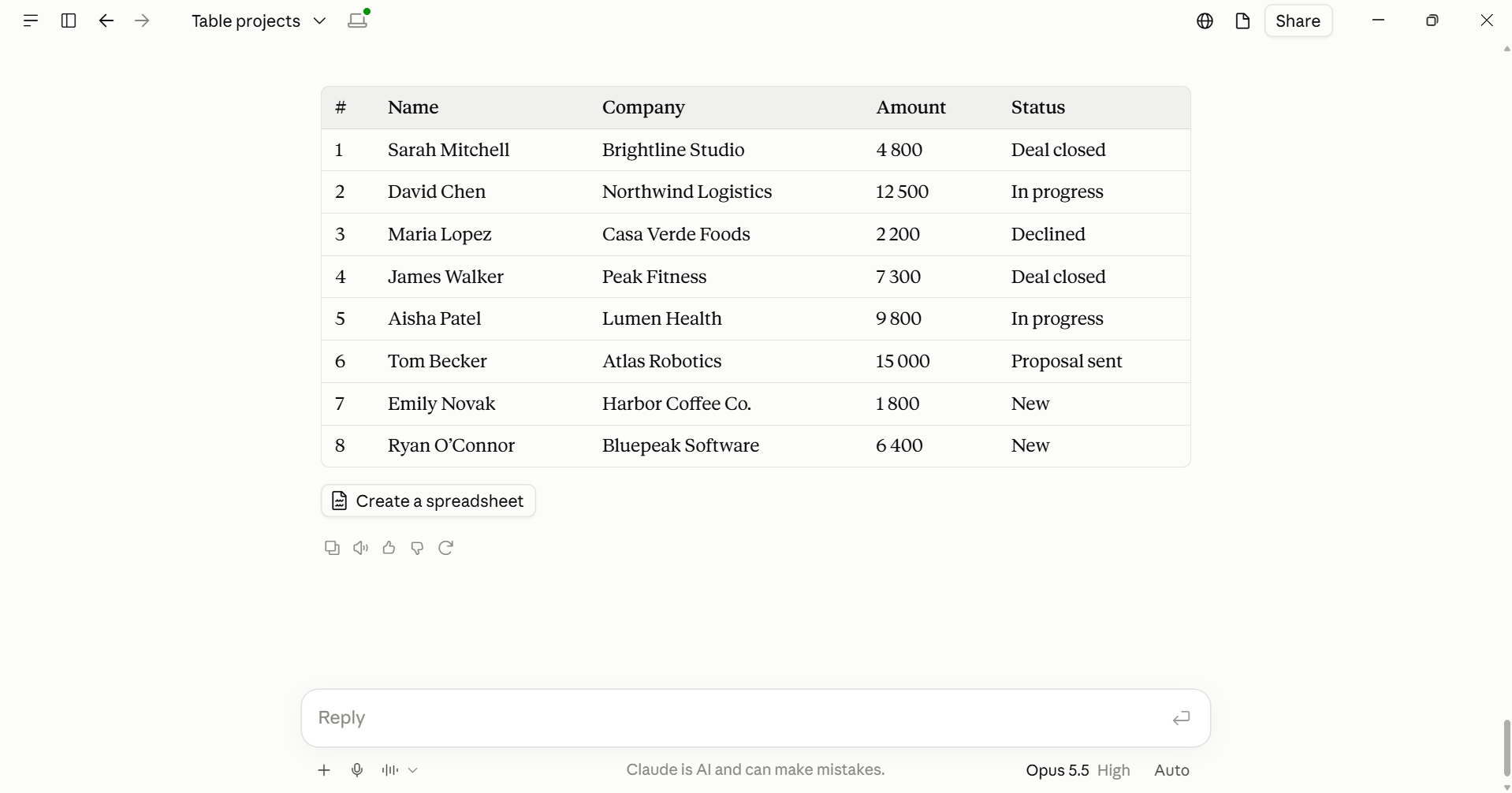Screen dimensions: 1512x793
Task: Click the globe icon in header
Action: pos(1205,21)
